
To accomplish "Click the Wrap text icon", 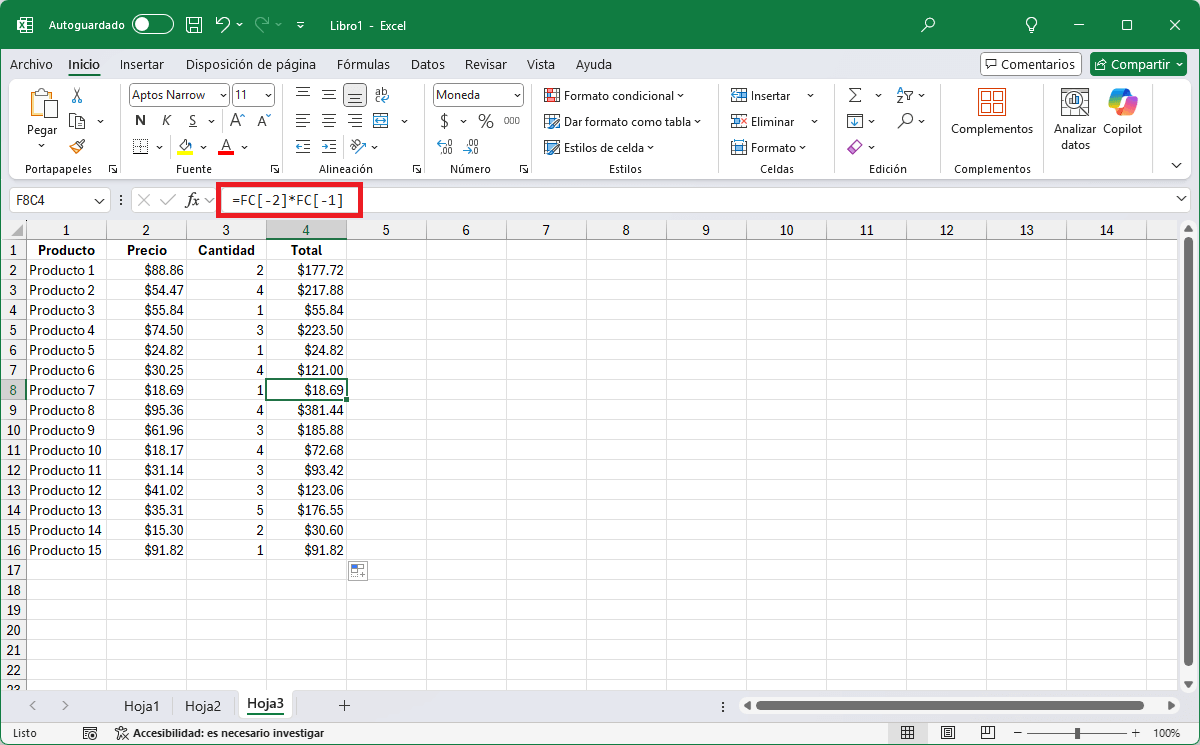I will (381, 96).
